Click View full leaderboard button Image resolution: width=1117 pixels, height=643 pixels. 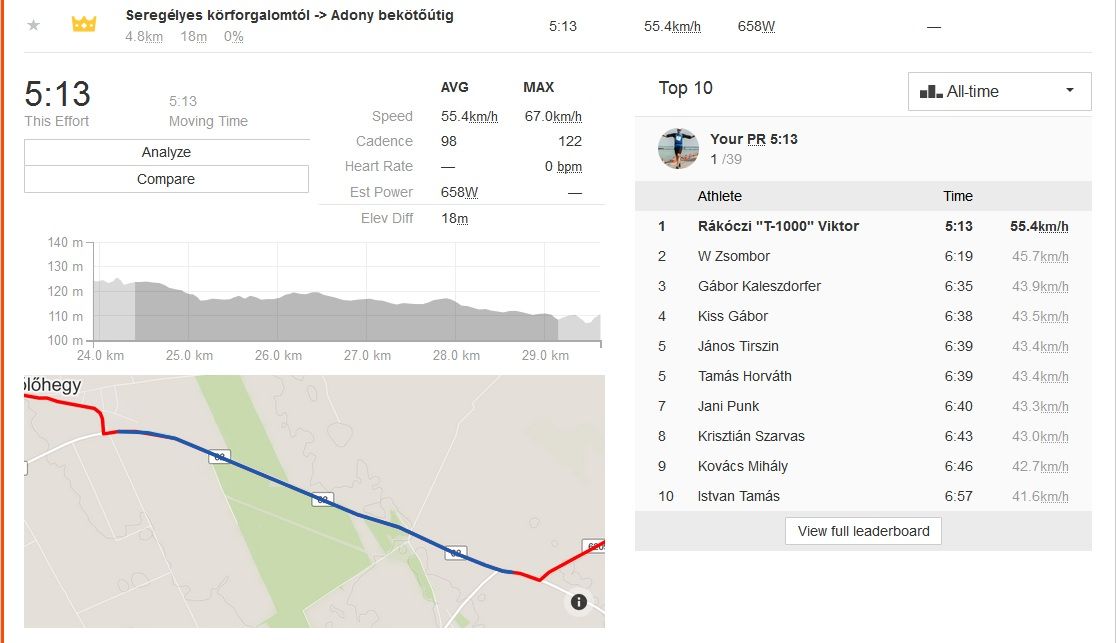tap(863, 531)
